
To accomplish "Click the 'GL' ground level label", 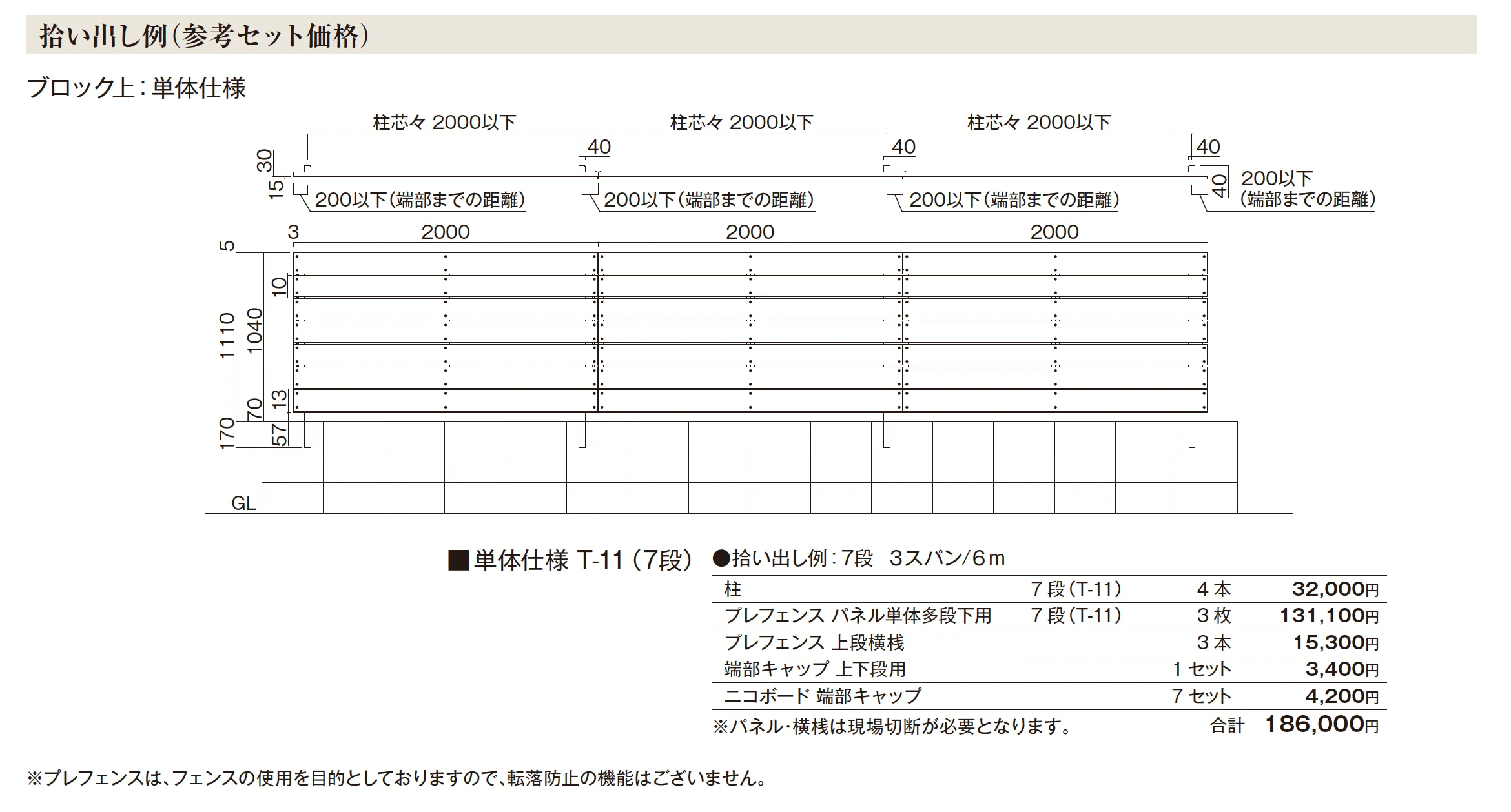I will click(x=243, y=503).
